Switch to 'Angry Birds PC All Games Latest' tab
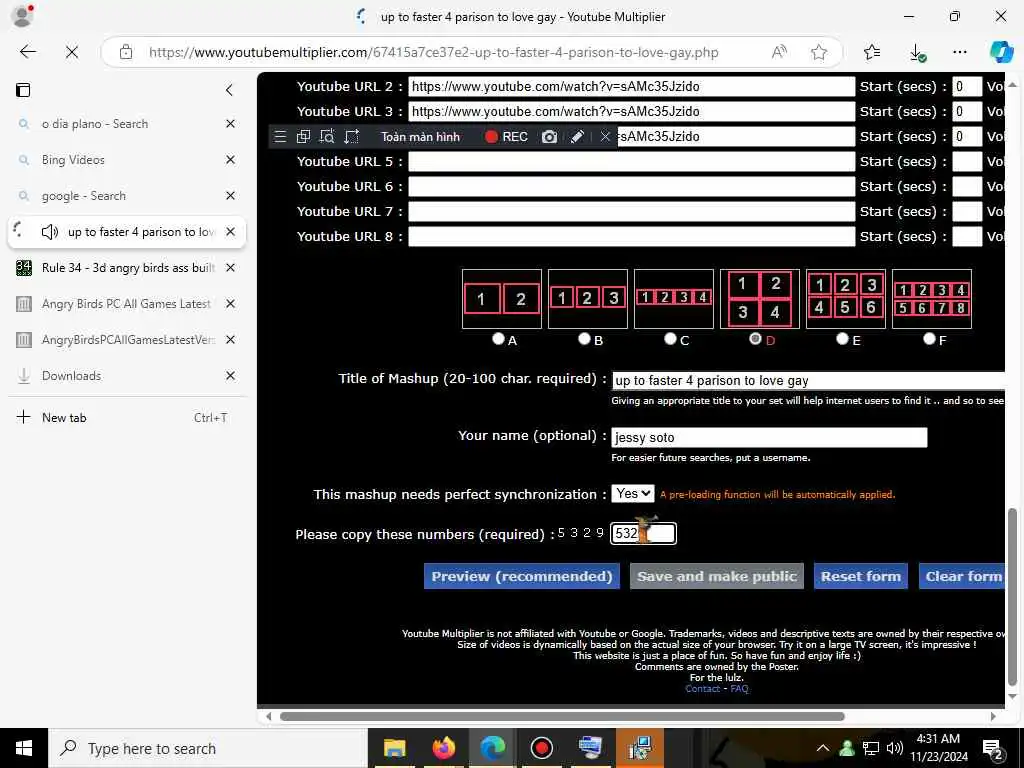Screen dimensions: 1024x768 (127, 304)
